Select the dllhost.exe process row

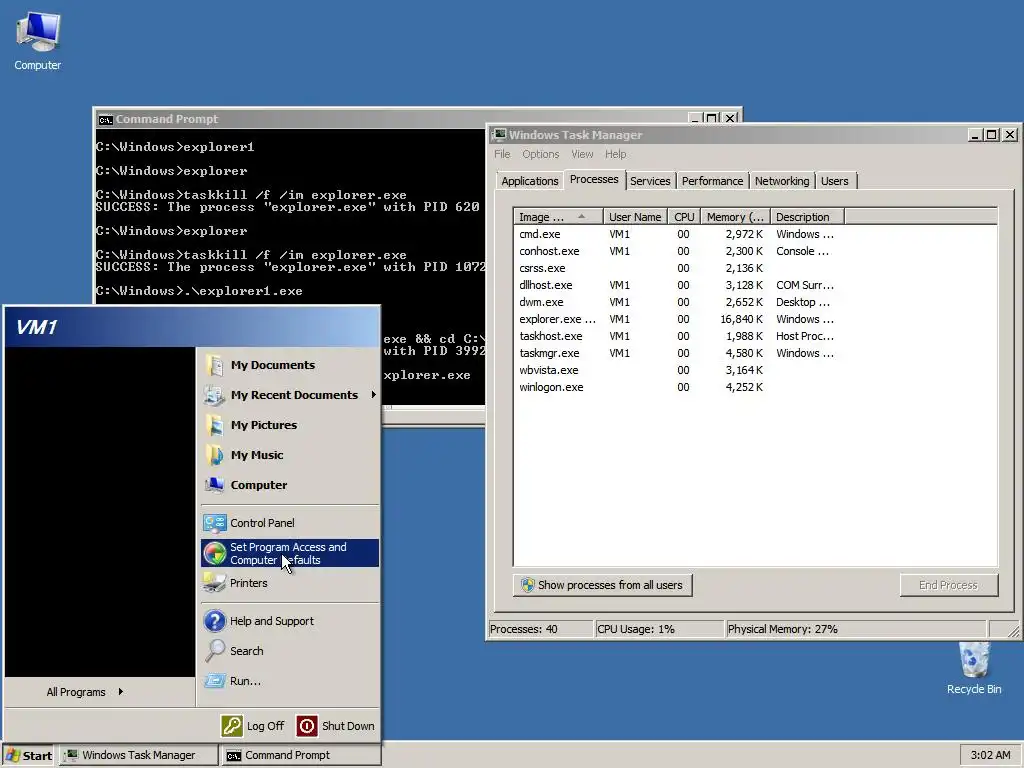pyautogui.click(x=756, y=285)
